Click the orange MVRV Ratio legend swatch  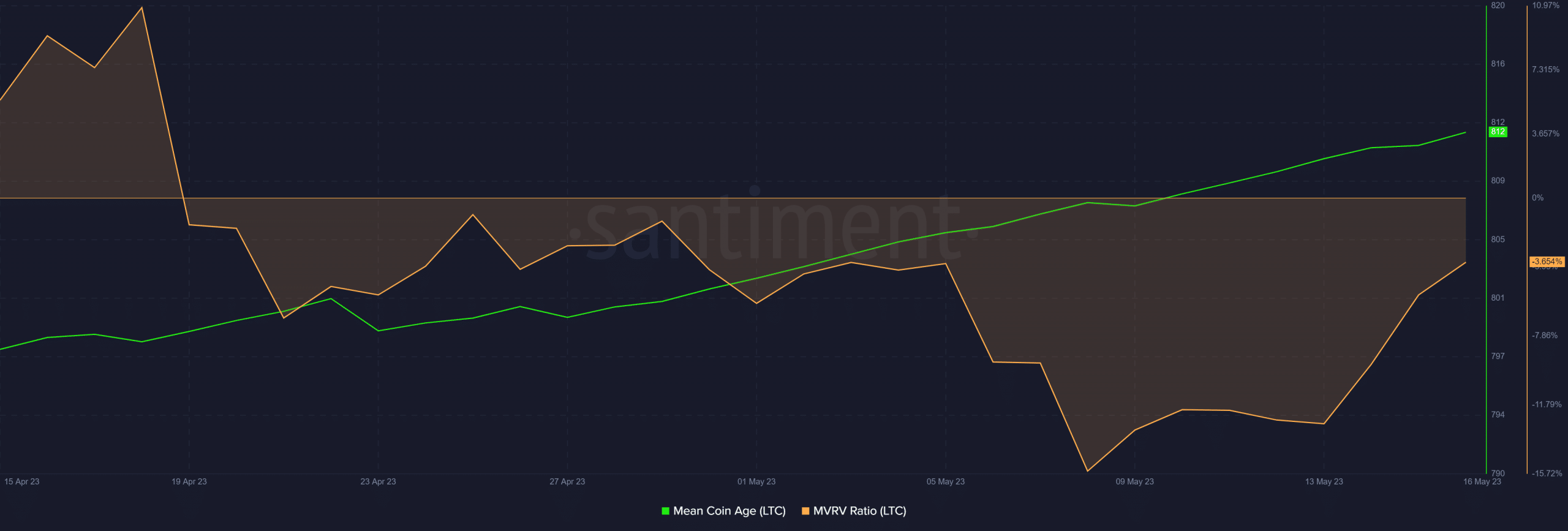point(805,511)
